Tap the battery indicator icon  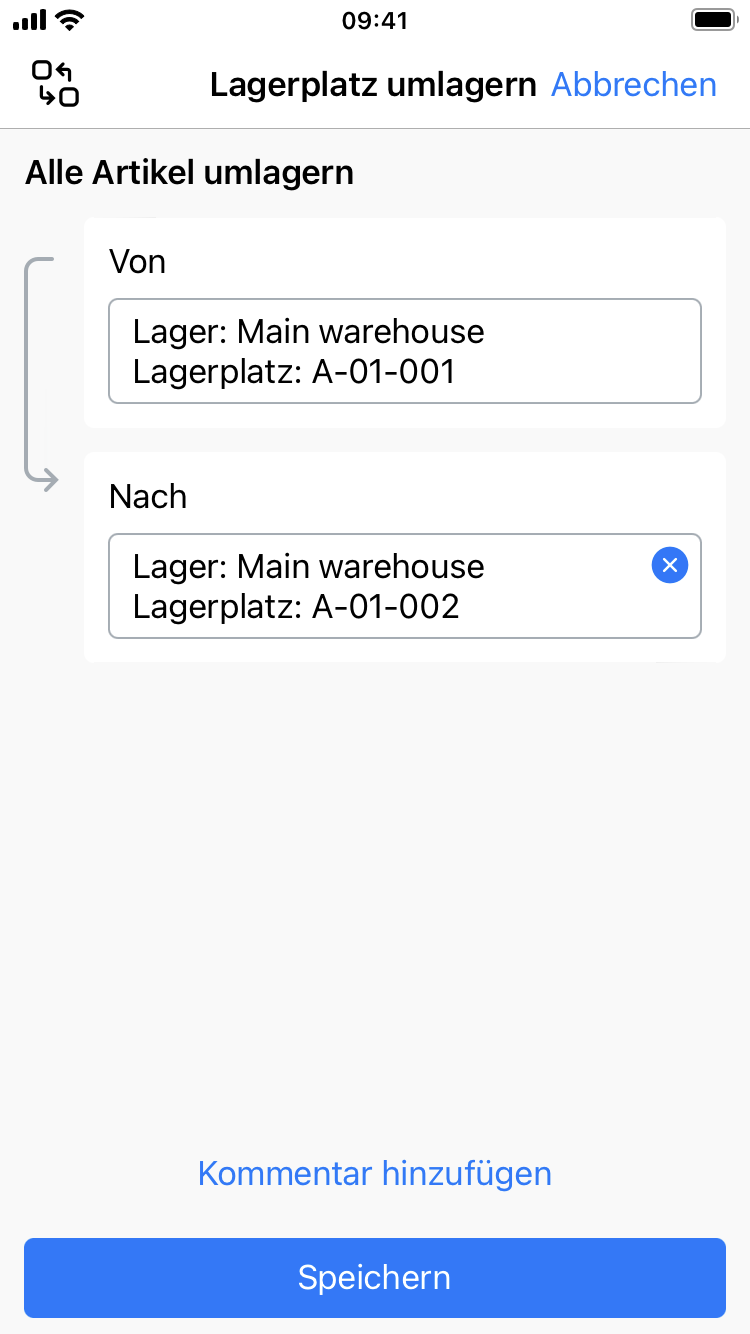coord(714,20)
